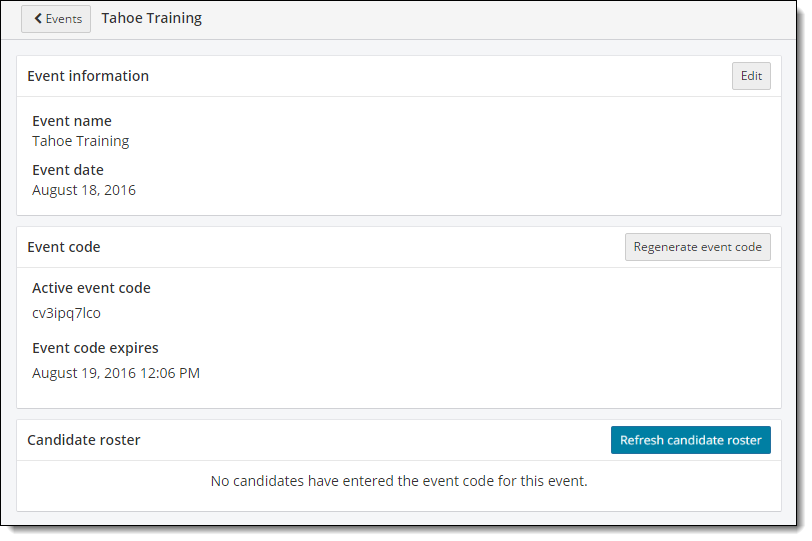Viewport: 812px width, 541px height.
Task: Click the word Events in the back button
Action: click(x=64, y=19)
